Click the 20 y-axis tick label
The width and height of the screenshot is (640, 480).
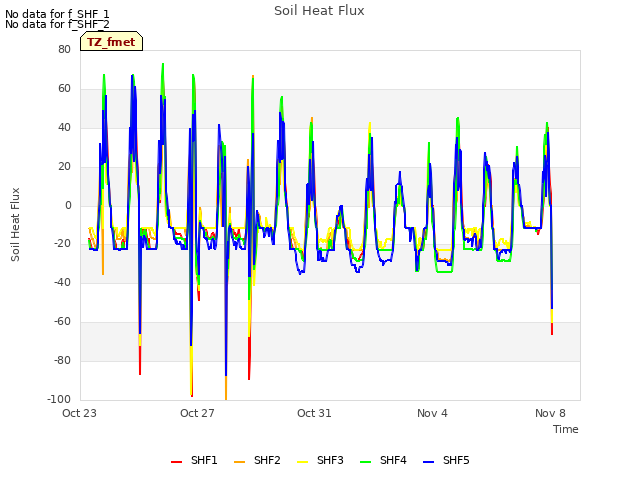(x=64, y=167)
